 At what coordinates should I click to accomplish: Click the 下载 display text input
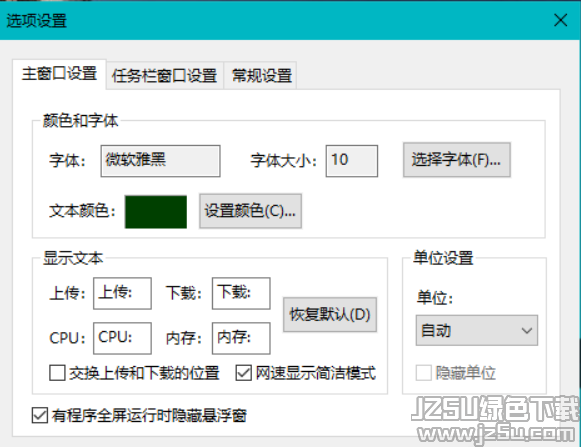point(241,293)
